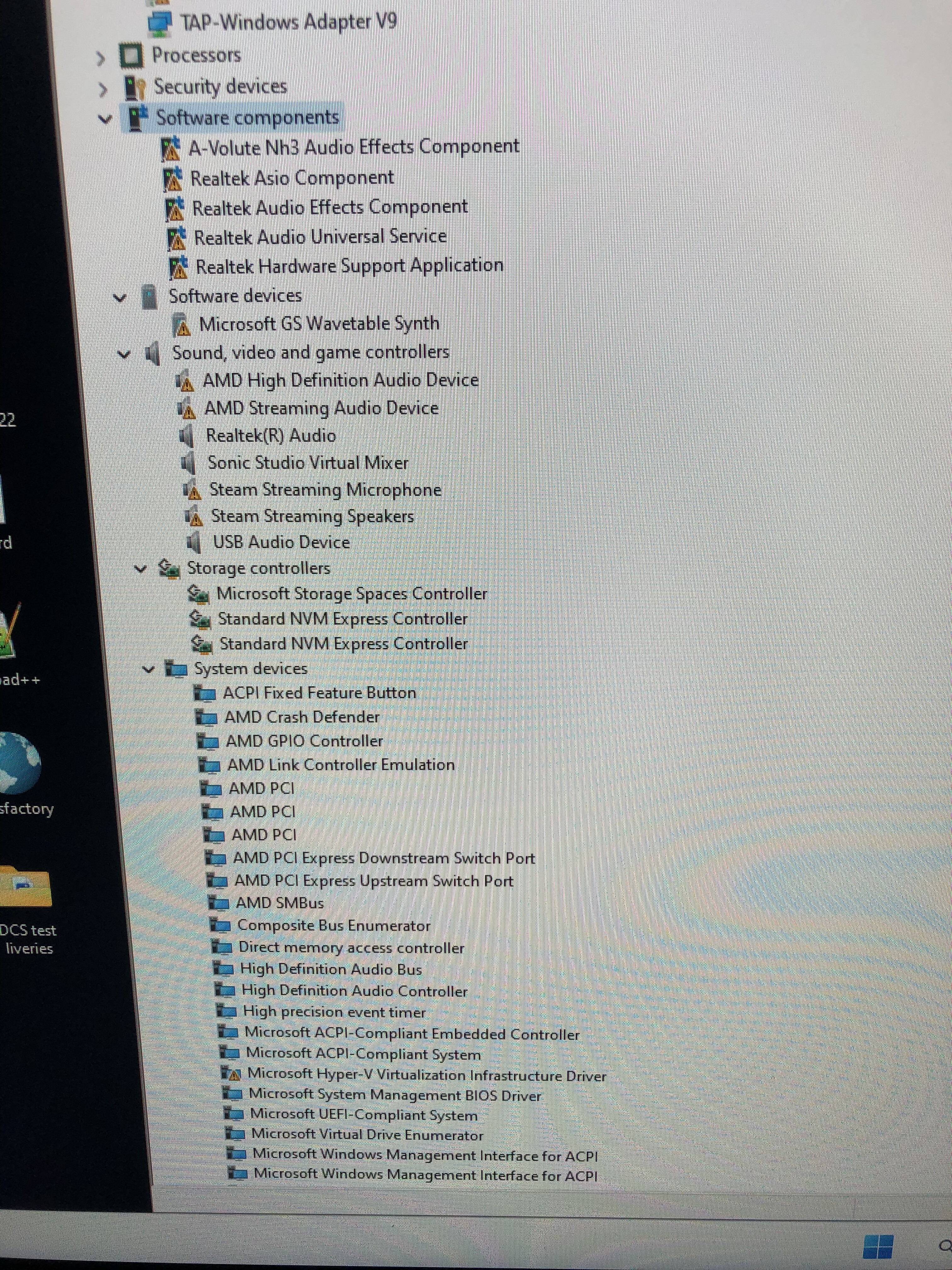Click the Realtek Audio Universal Service icon
The width and height of the screenshot is (952, 1270).
177,238
